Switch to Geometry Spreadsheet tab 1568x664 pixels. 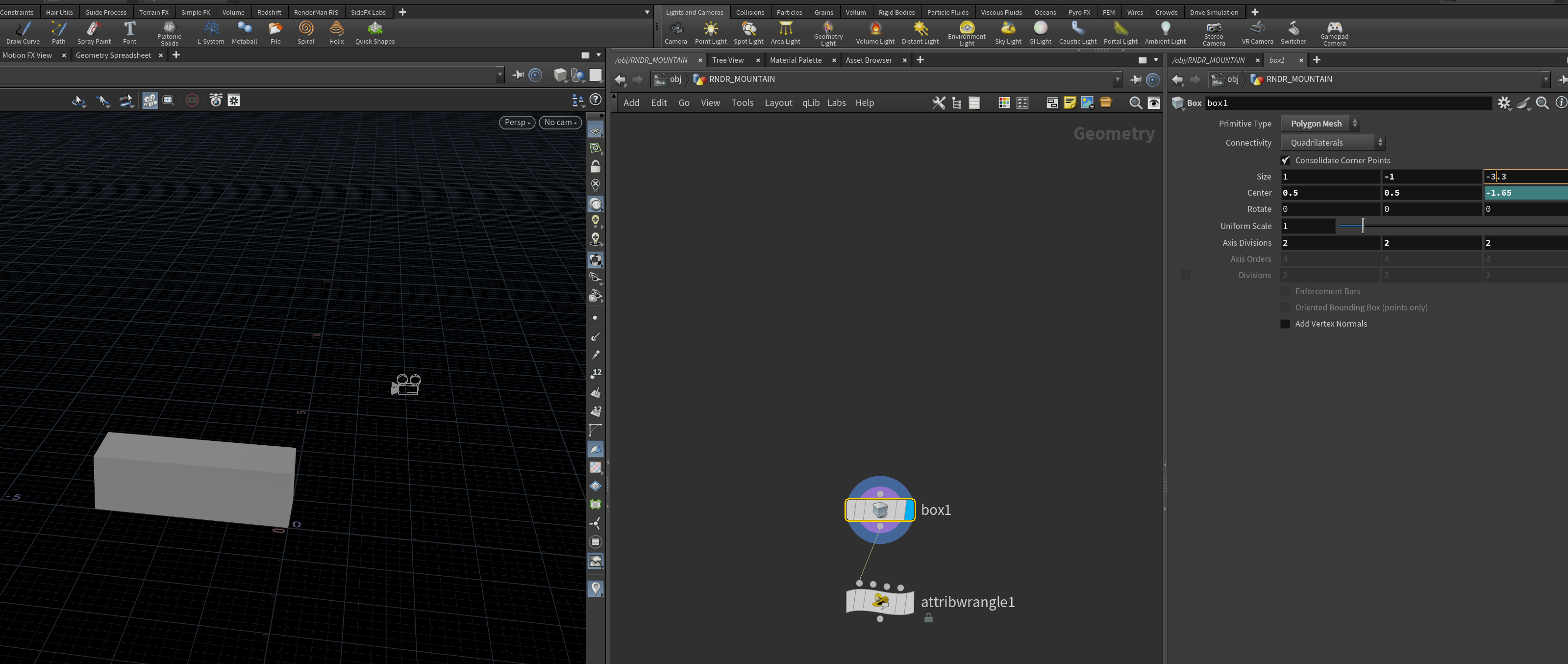point(113,55)
